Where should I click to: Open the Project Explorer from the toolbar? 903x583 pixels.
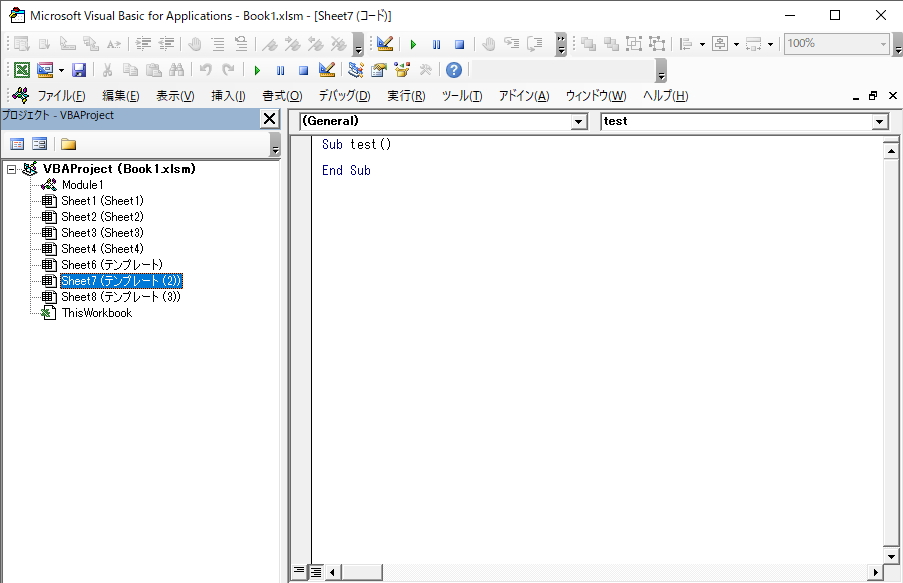[356, 70]
